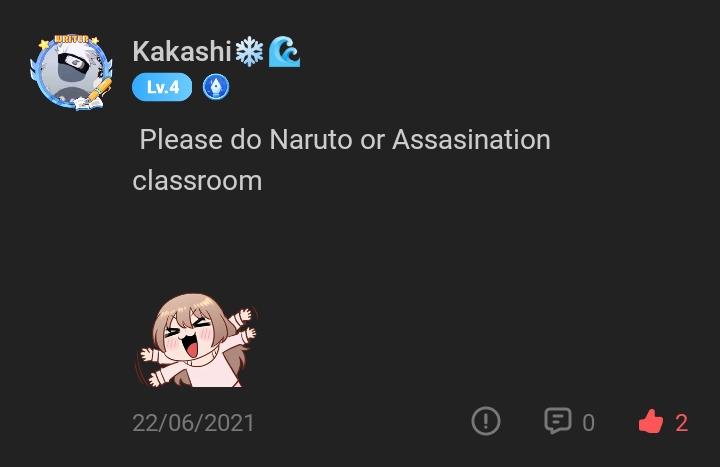720x467 pixels.
Task: Click the wave emoji after the username
Action: [284, 51]
